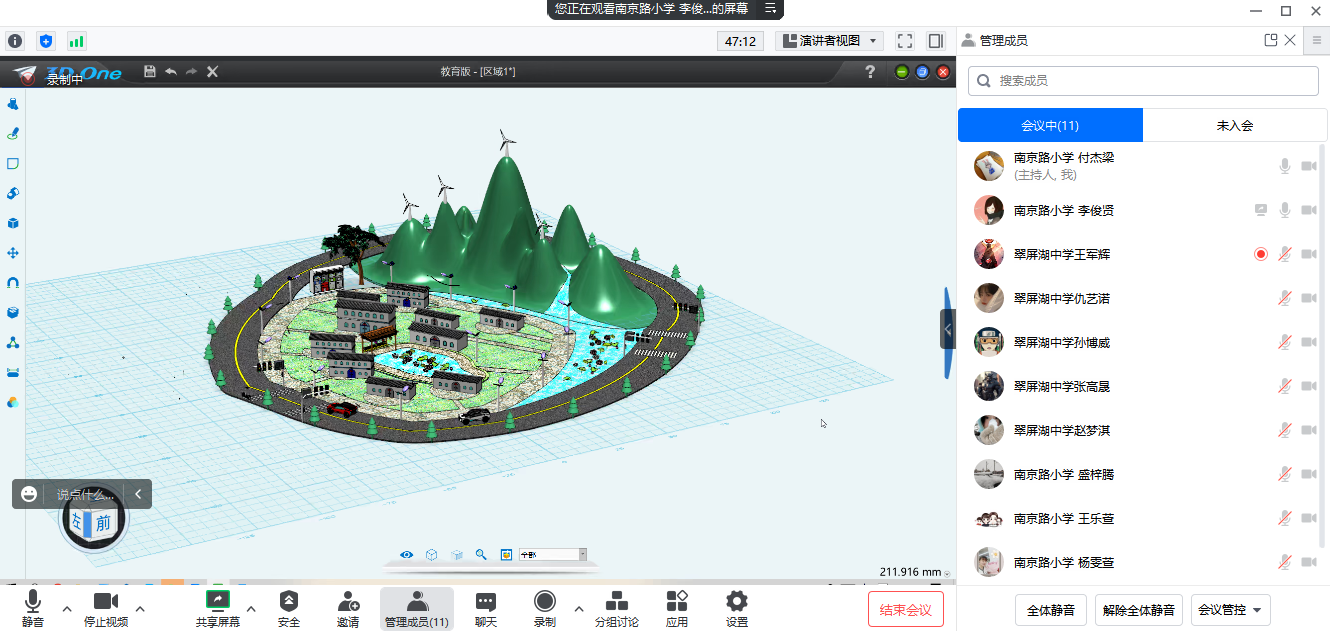Click the save icon in 3D One
This screenshot has height=631, width=1330.
click(x=150, y=71)
